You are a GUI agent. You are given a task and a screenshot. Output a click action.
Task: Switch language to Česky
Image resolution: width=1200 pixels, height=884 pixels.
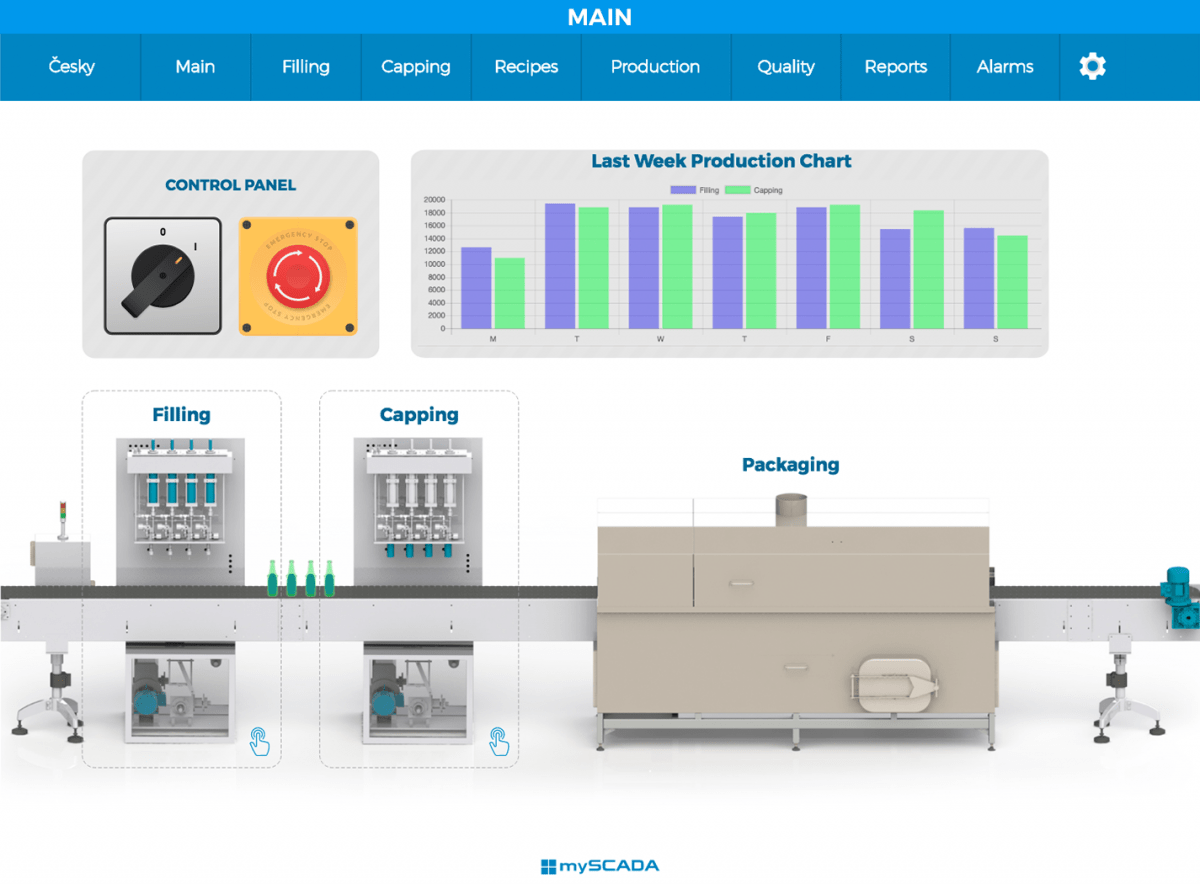click(x=71, y=67)
